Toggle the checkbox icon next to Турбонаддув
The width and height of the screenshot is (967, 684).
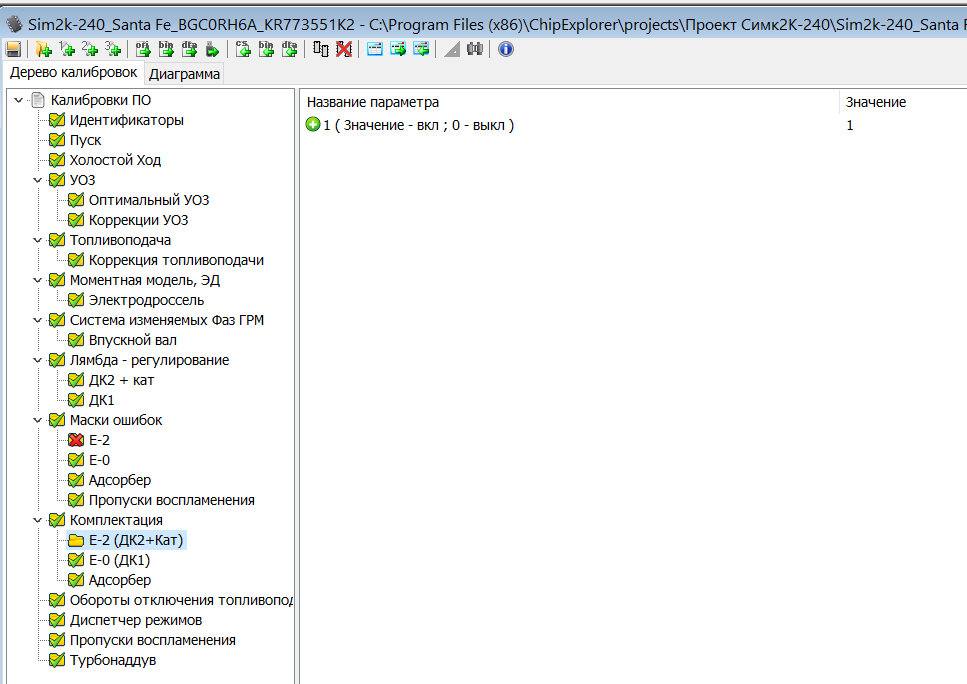[x=57, y=660]
